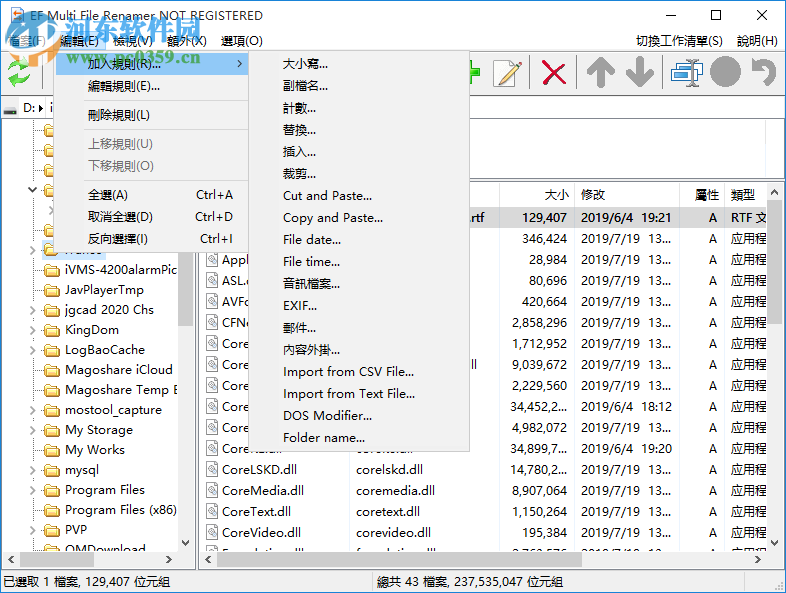Image resolution: width=786 pixels, height=593 pixels.
Task: Choose 反向選擇(I) from the menu
Action: 152,239
